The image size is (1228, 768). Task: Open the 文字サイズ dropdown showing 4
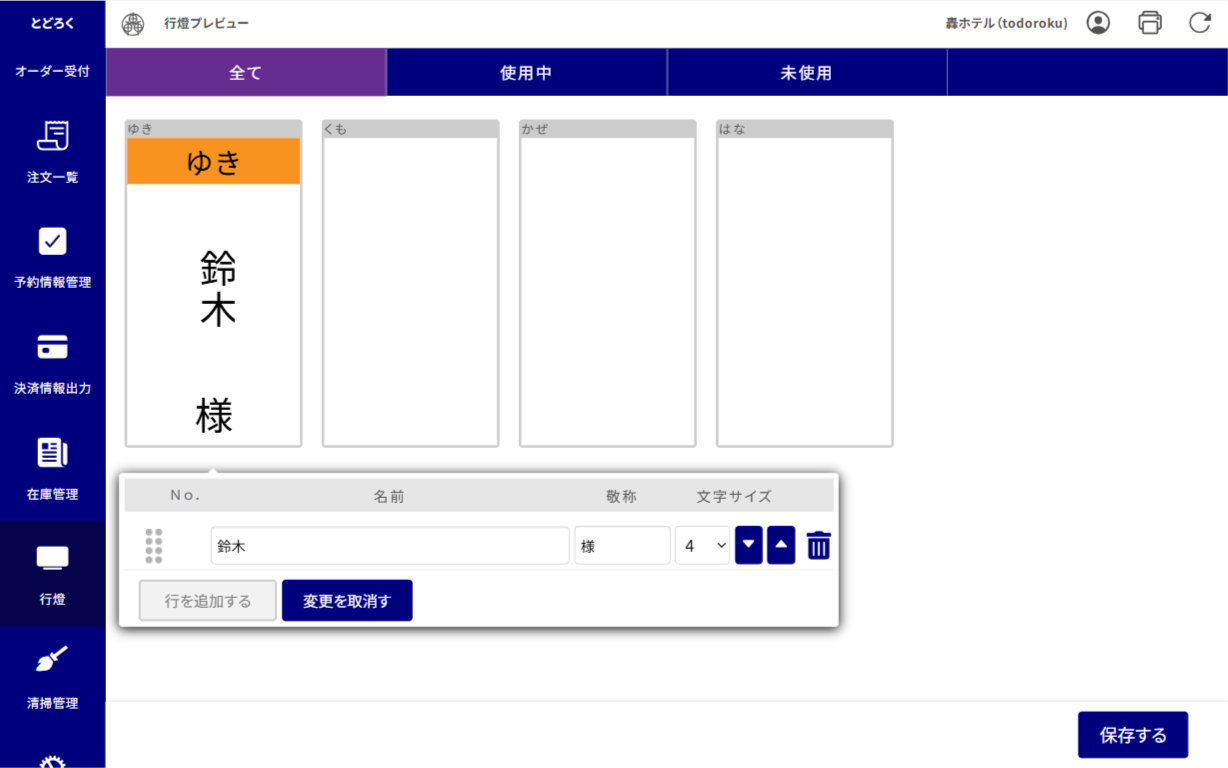703,546
